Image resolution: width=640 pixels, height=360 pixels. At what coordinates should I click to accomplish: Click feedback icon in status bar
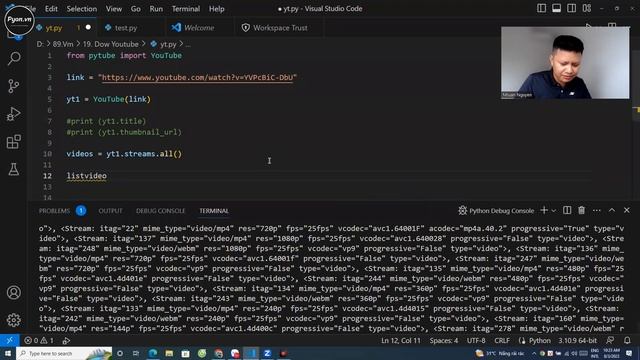[610, 340]
